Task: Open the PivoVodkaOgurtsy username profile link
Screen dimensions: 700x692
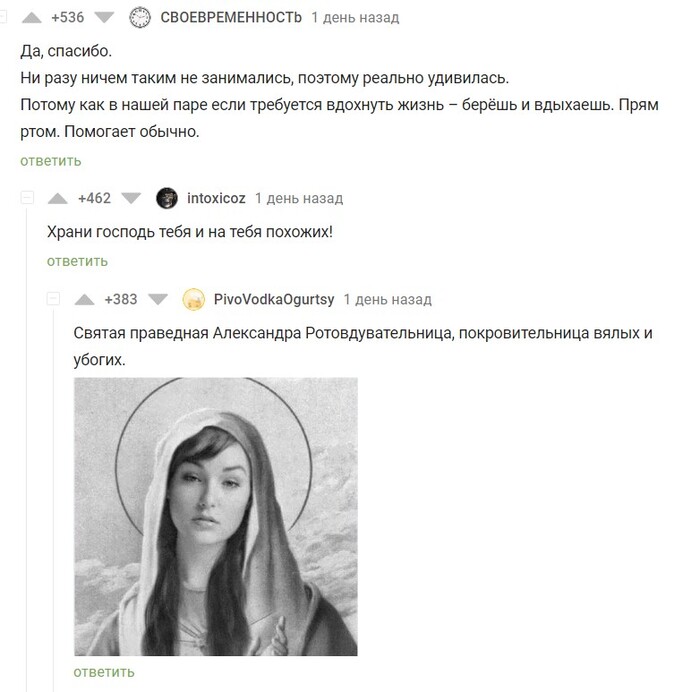Action: 274,299
